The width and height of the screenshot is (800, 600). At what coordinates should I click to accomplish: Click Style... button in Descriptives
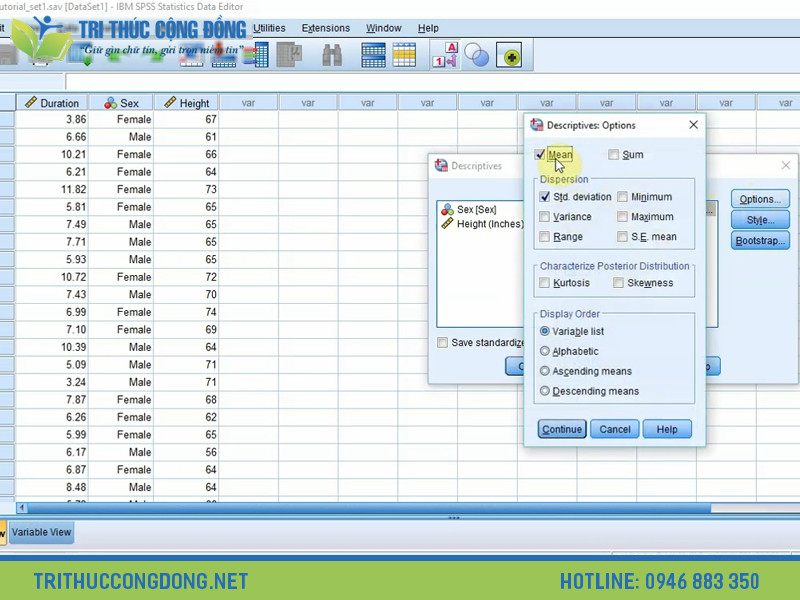[x=760, y=220]
